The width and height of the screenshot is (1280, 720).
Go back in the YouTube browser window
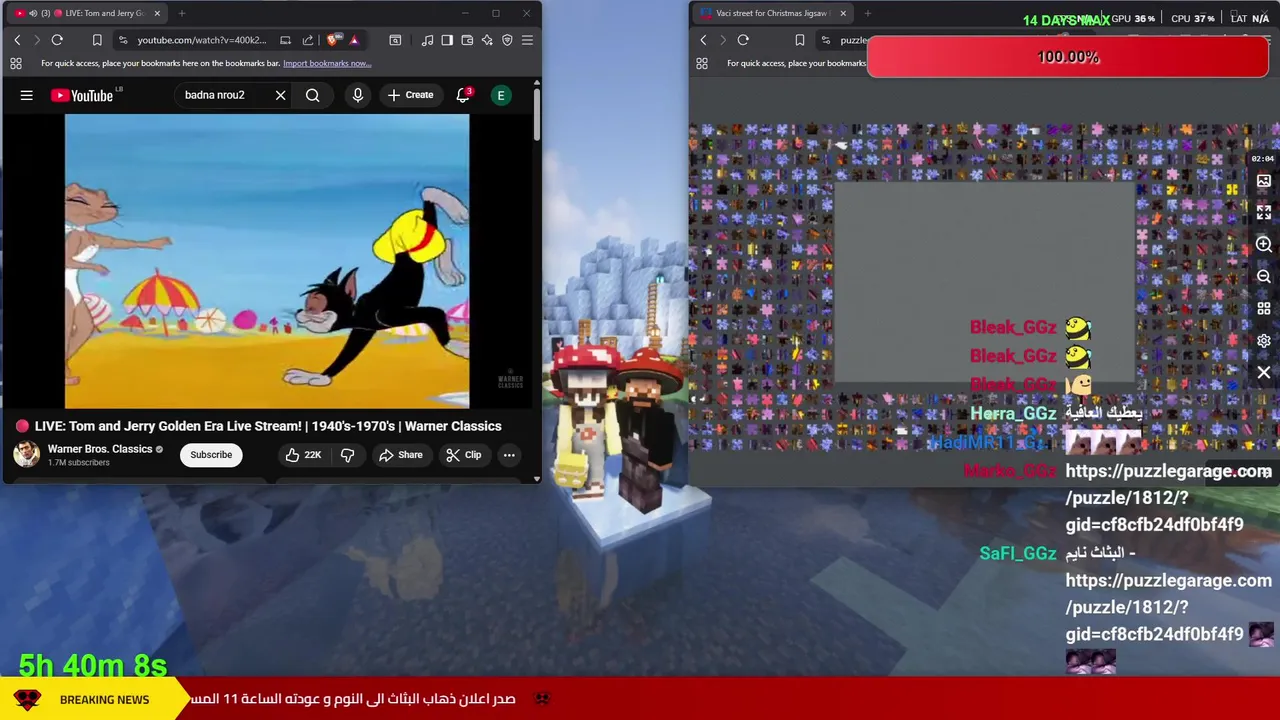click(17, 40)
